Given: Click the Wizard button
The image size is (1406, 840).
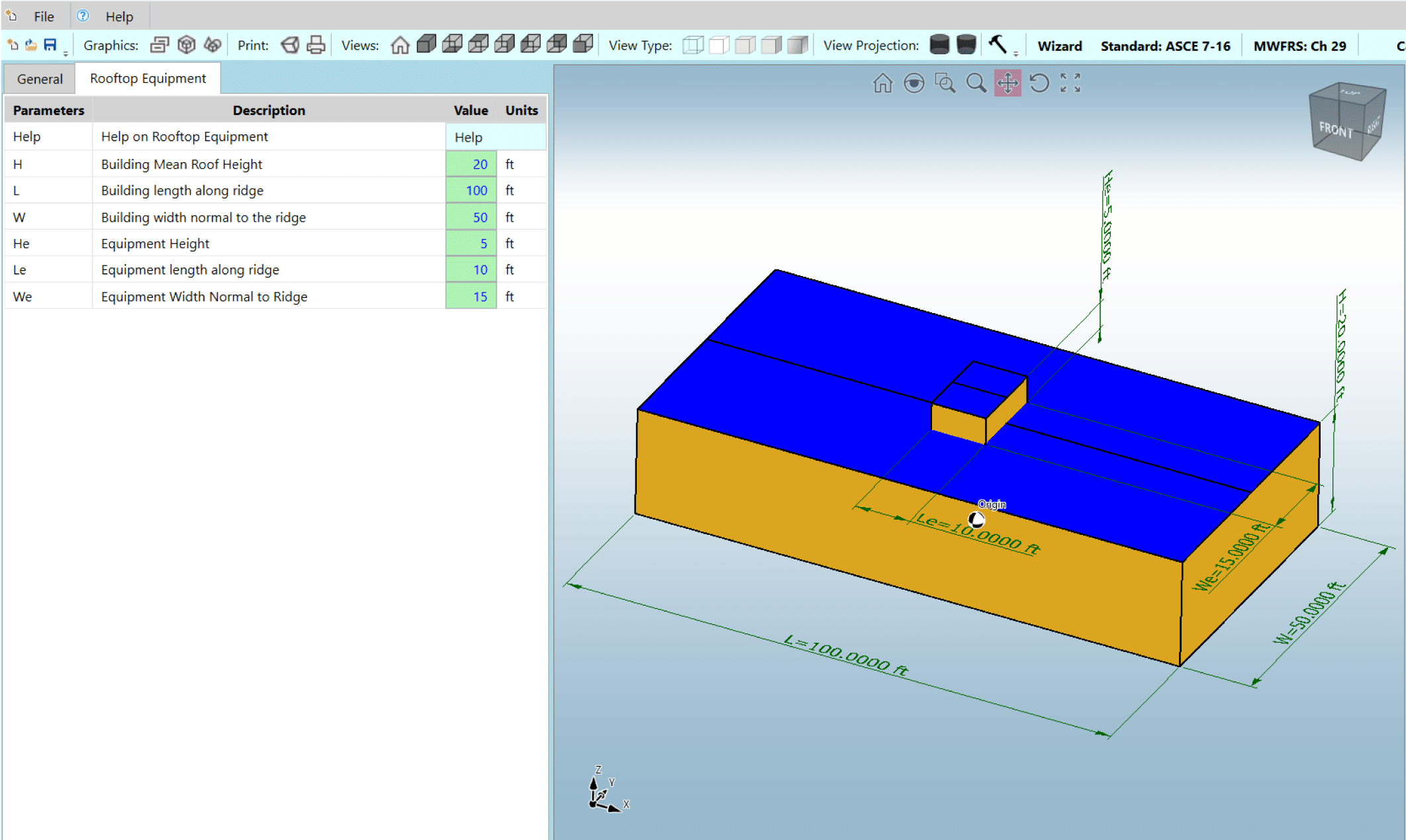Looking at the screenshot, I should [x=1060, y=46].
